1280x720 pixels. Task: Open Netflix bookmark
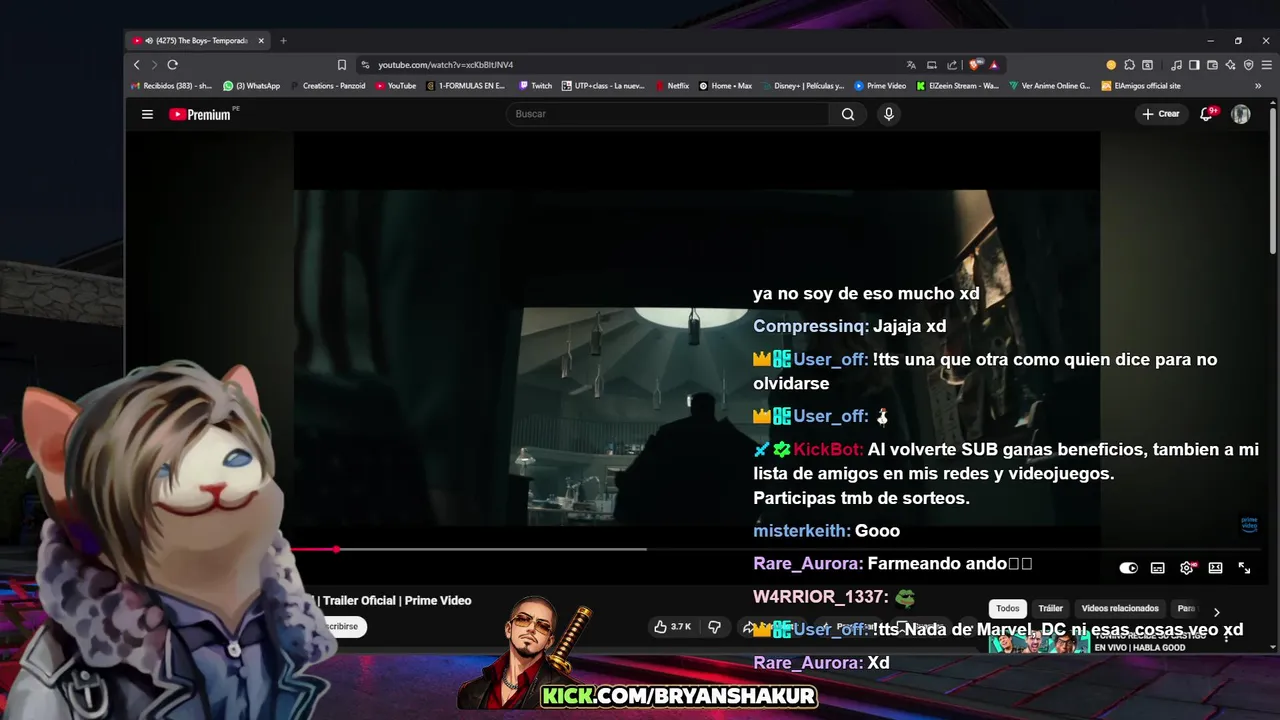pos(672,86)
